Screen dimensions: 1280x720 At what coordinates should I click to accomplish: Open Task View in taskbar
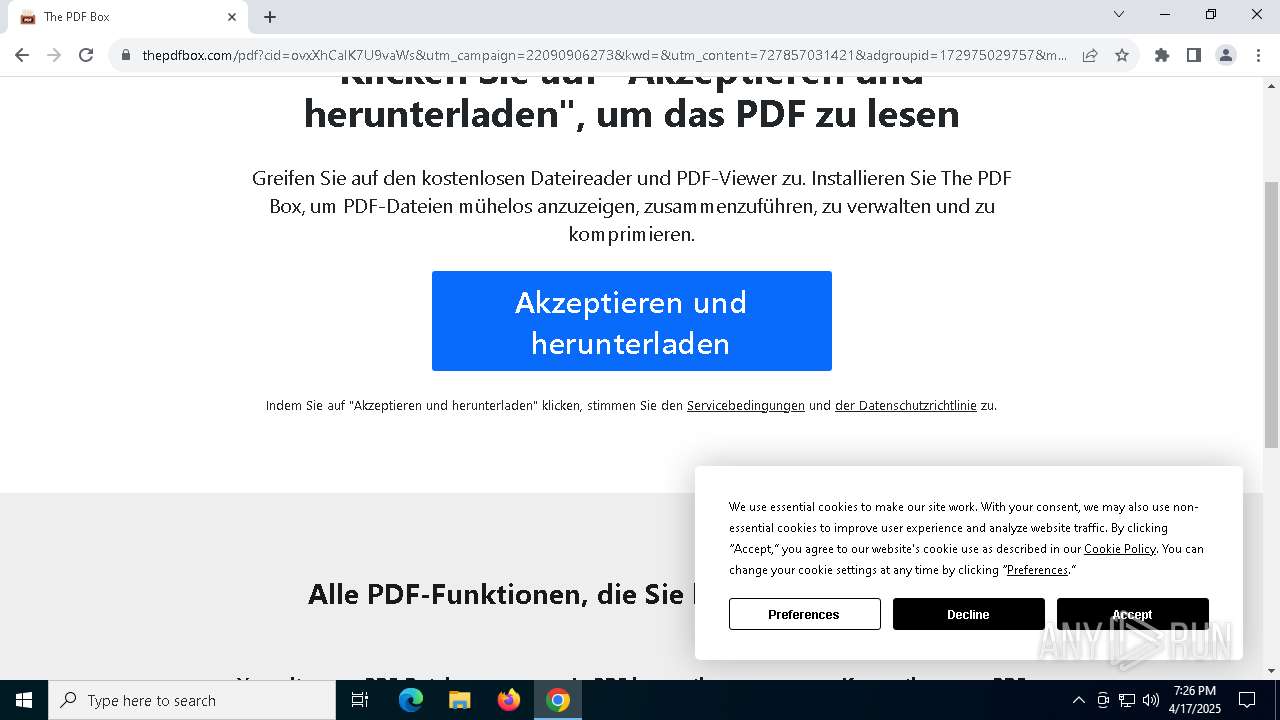coord(360,700)
